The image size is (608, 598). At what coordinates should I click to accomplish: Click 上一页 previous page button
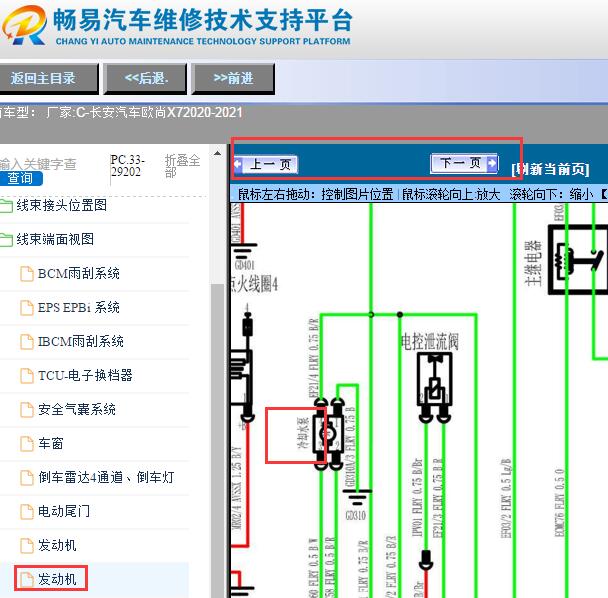pyautogui.click(x=266, y=164)
